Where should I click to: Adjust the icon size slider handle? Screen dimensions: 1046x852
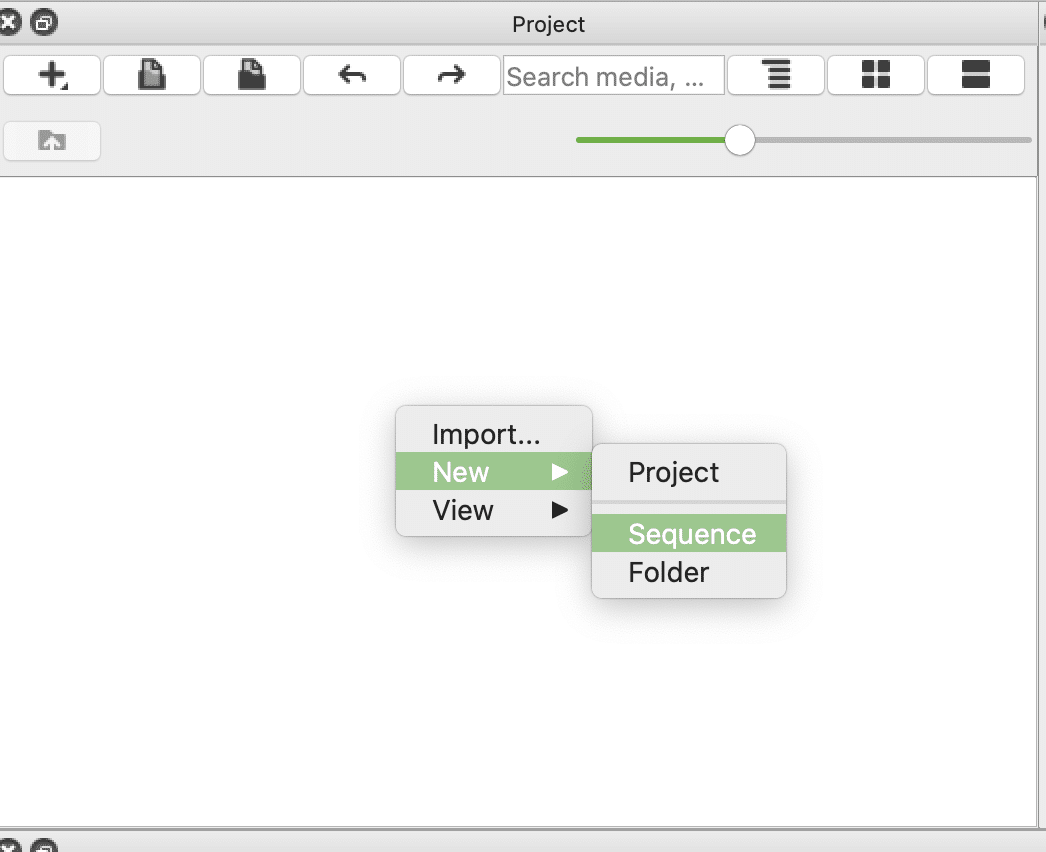tap(740, 140)
